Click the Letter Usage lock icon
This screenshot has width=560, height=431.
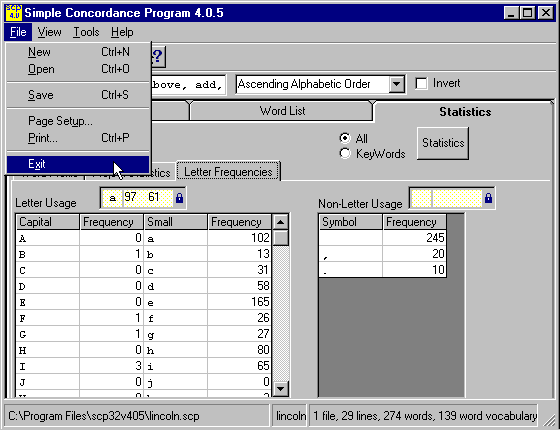179,198
